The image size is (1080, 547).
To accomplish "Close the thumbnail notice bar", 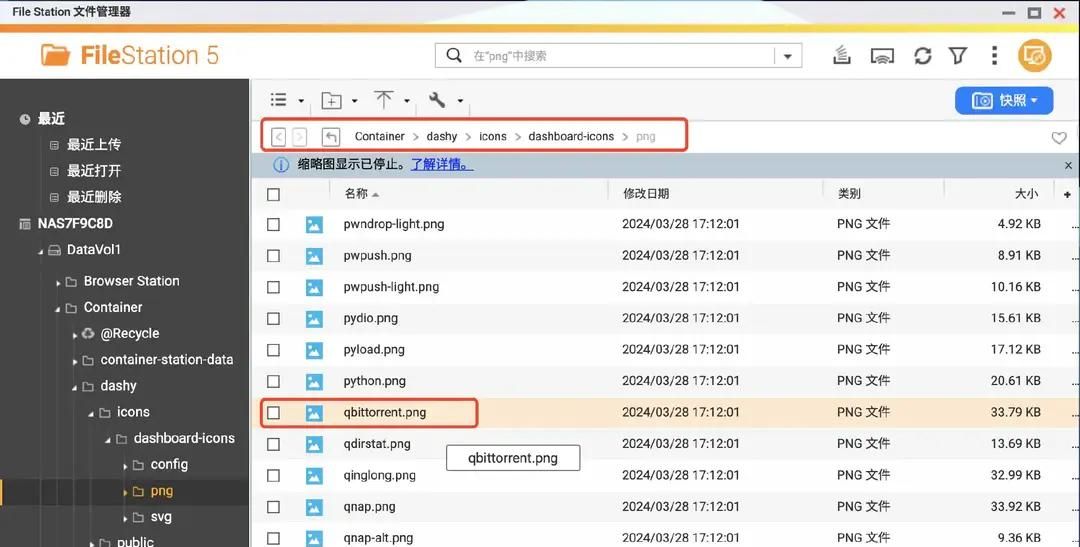I will click(x=1068, y=165).
